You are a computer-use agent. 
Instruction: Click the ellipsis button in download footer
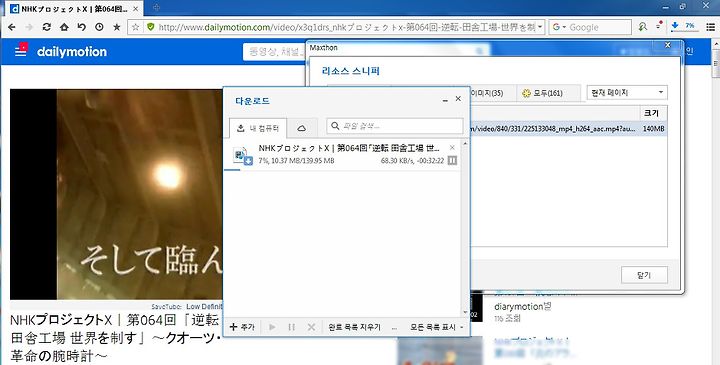(x=394, y=328)
